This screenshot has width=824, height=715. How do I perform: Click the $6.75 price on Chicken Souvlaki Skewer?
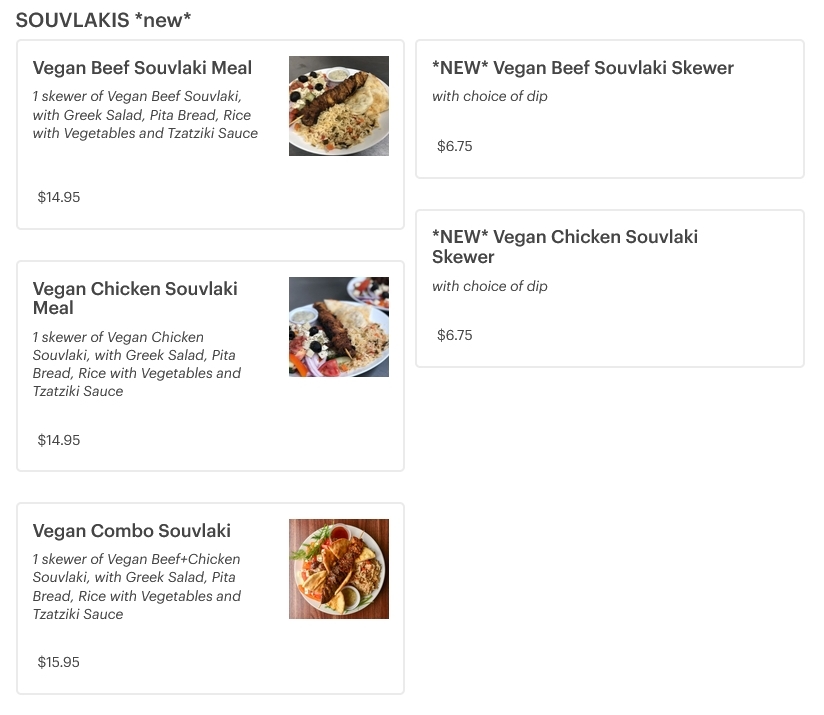[455, 335]
